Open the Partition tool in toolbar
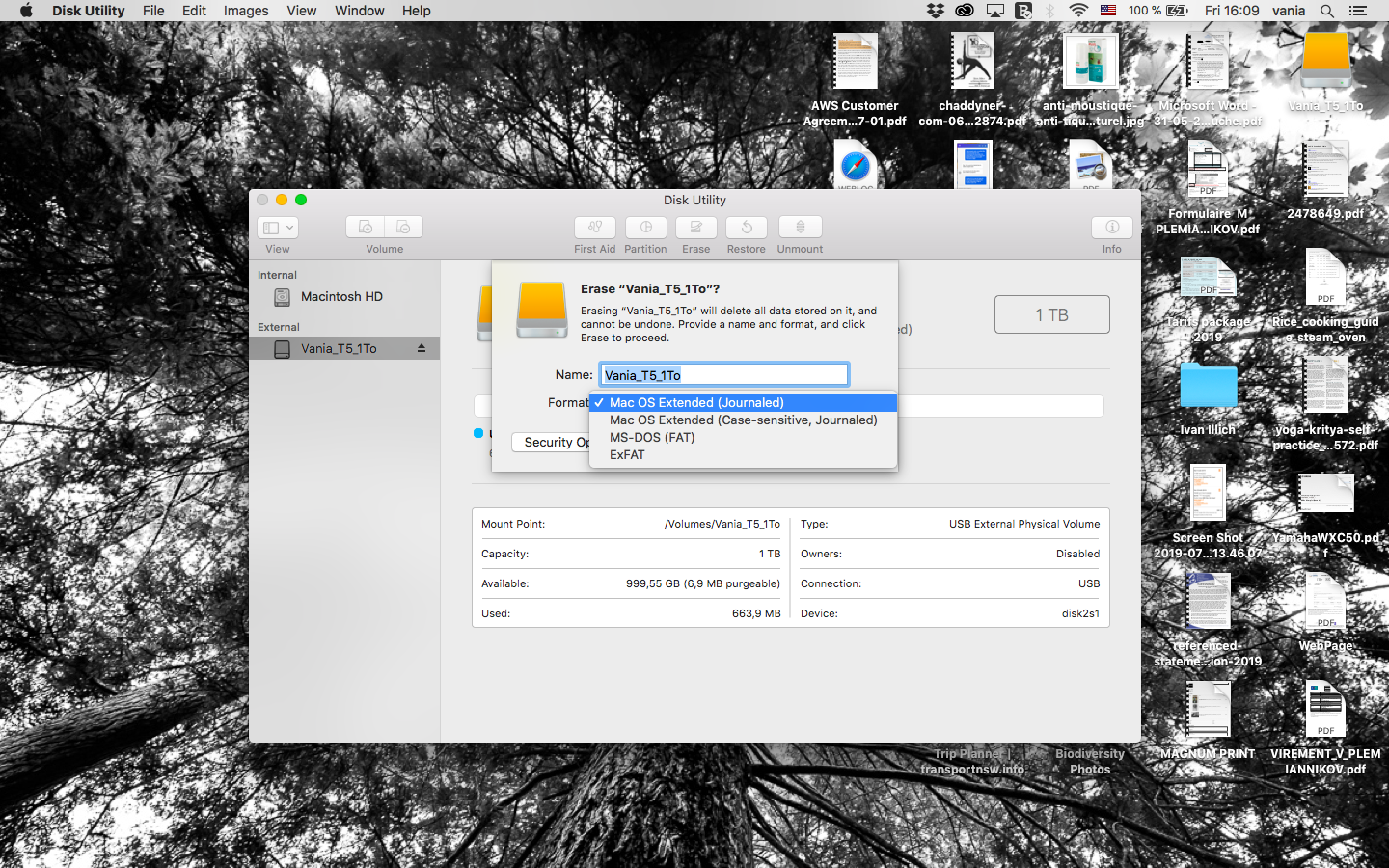Screen dimensions: 1389x868 pos(645,228)
